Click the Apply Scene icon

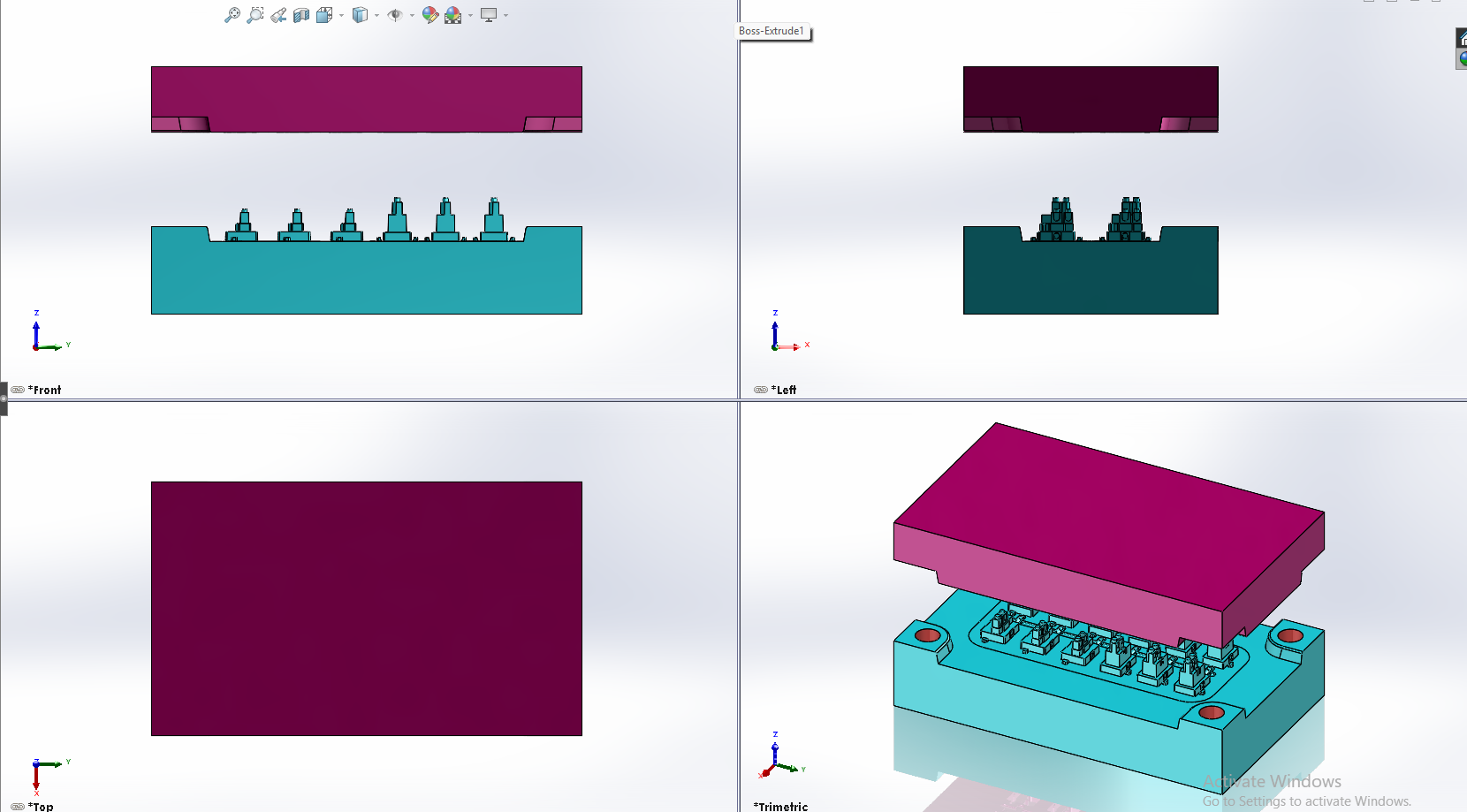(x=453, y=15)
